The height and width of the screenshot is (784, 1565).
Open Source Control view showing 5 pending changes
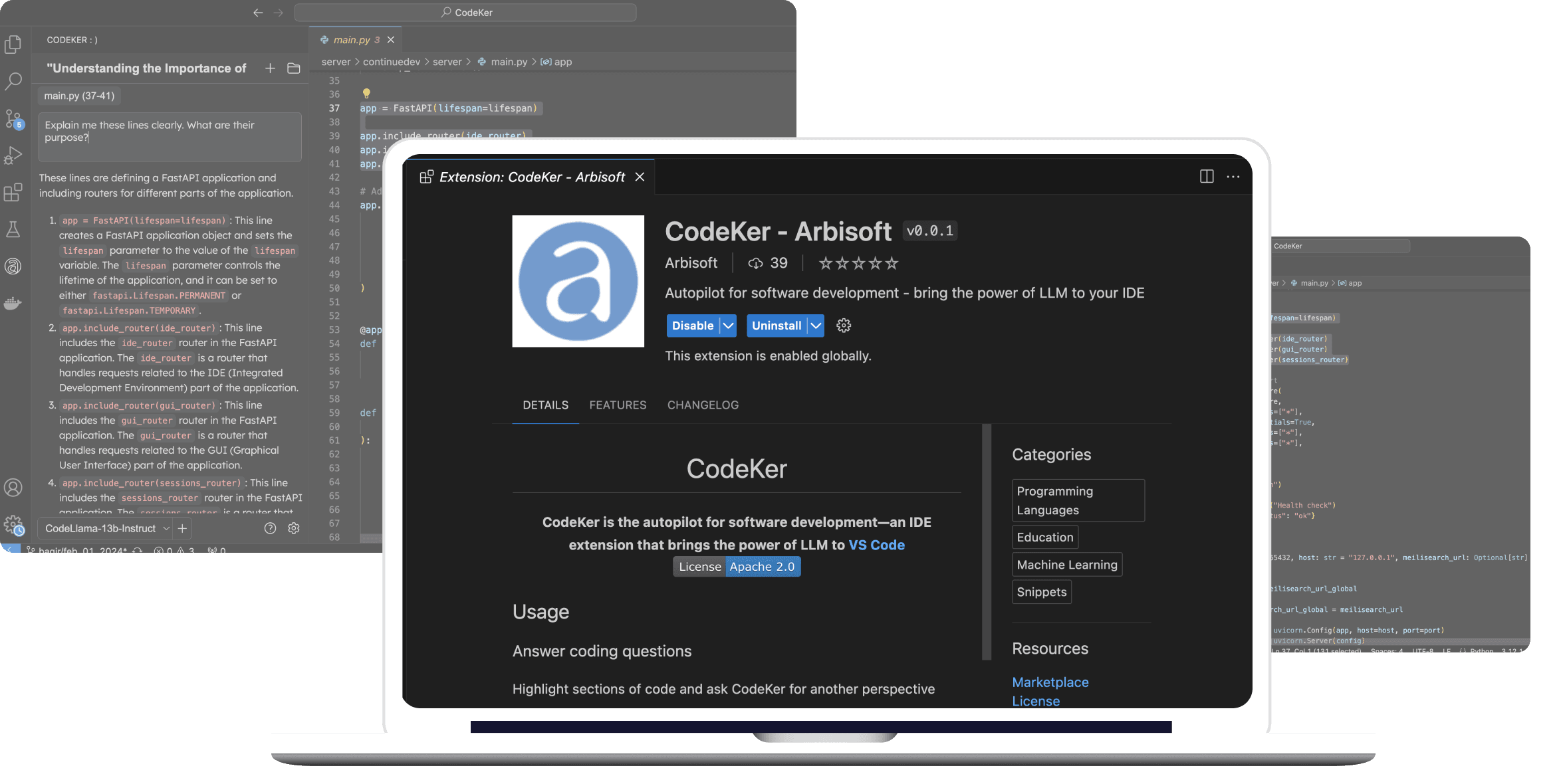[14, 119]
